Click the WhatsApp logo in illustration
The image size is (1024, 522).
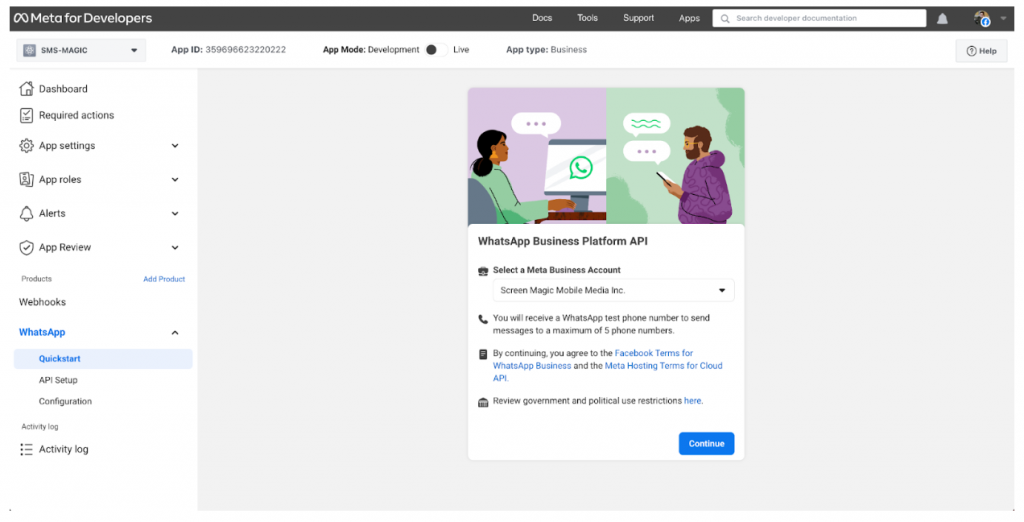coord(581,167)
